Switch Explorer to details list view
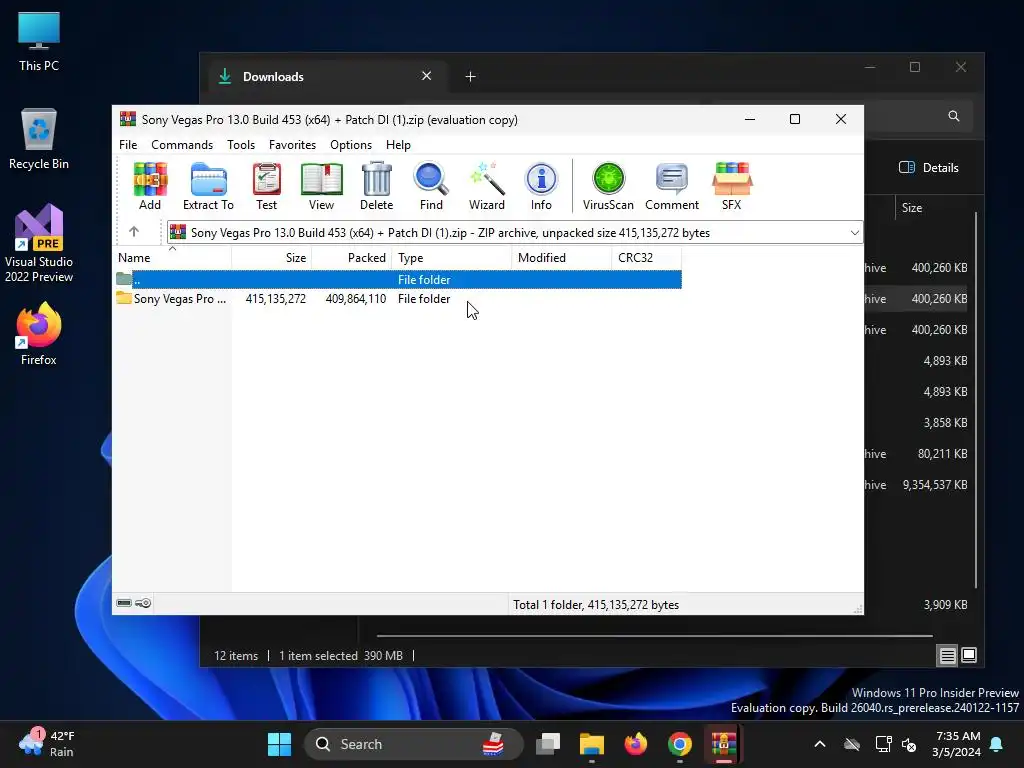The height and width of the screenshot is (768, 1024). [x=948, y=655]
